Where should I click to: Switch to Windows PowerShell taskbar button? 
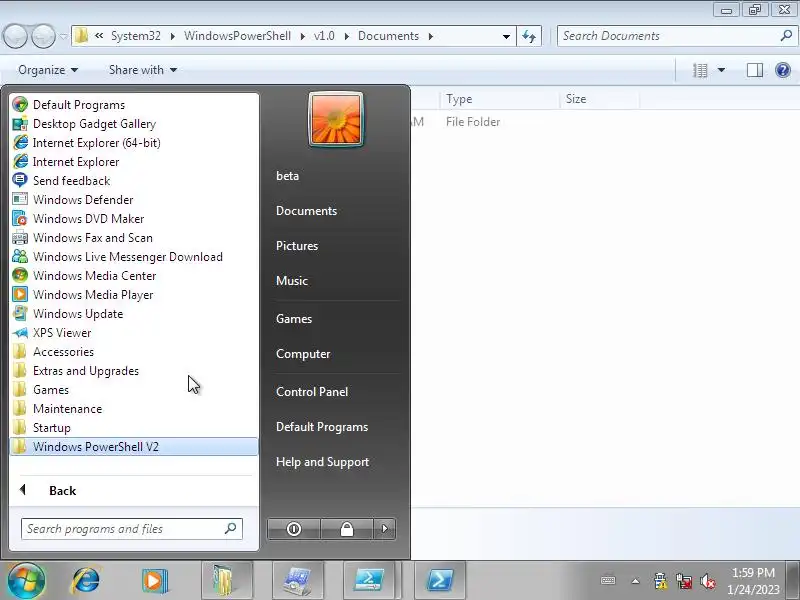[440, 581]
